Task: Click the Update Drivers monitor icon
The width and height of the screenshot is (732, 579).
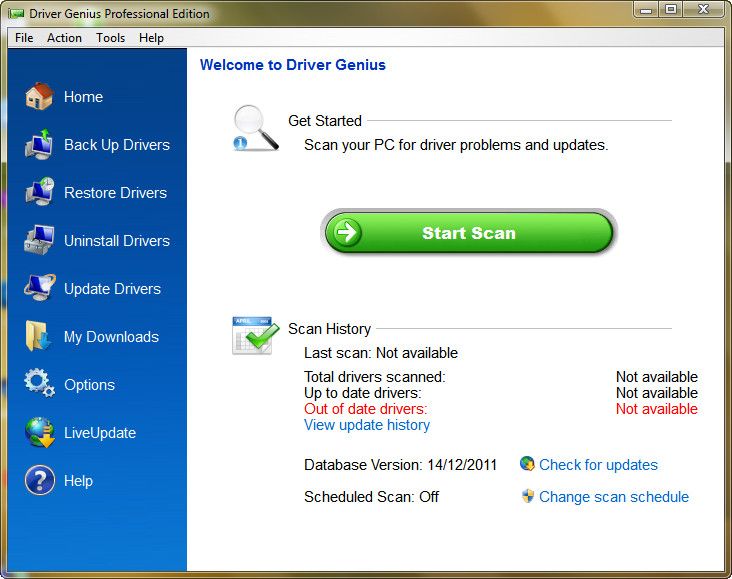Action: (x=39, y=288)
